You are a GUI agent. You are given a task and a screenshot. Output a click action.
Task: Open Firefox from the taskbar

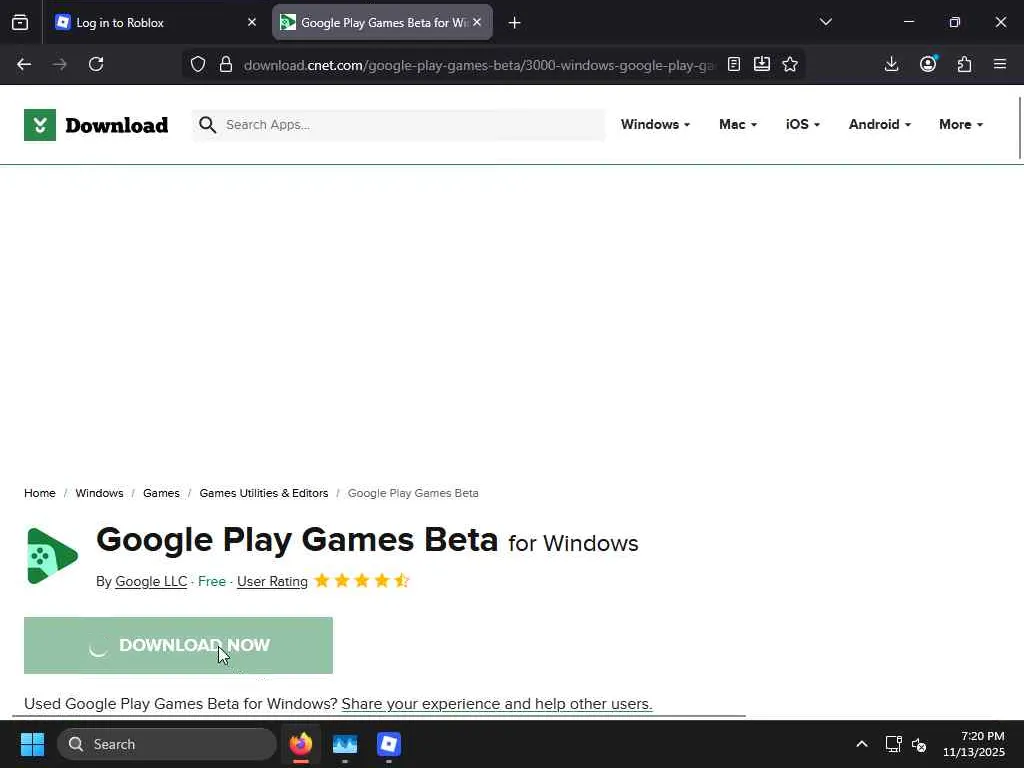(301, 744)
